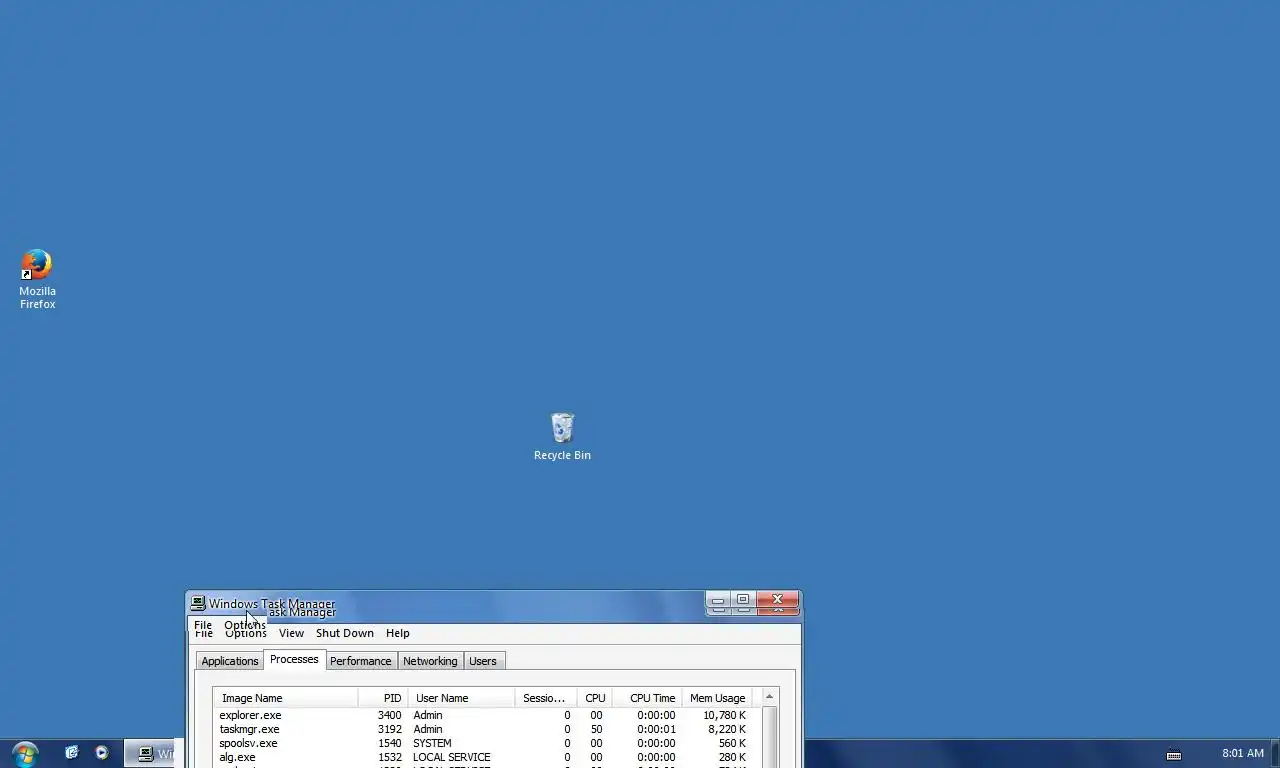The width and height of the screenshot is (1280, 768).
Task: Sort by the User Name column header
Action: pyautogui.click(x=461, y=698)
